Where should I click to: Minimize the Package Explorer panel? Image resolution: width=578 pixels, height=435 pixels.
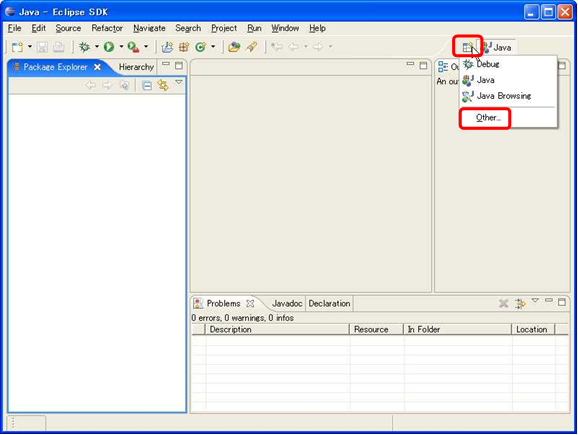point(166,64)
